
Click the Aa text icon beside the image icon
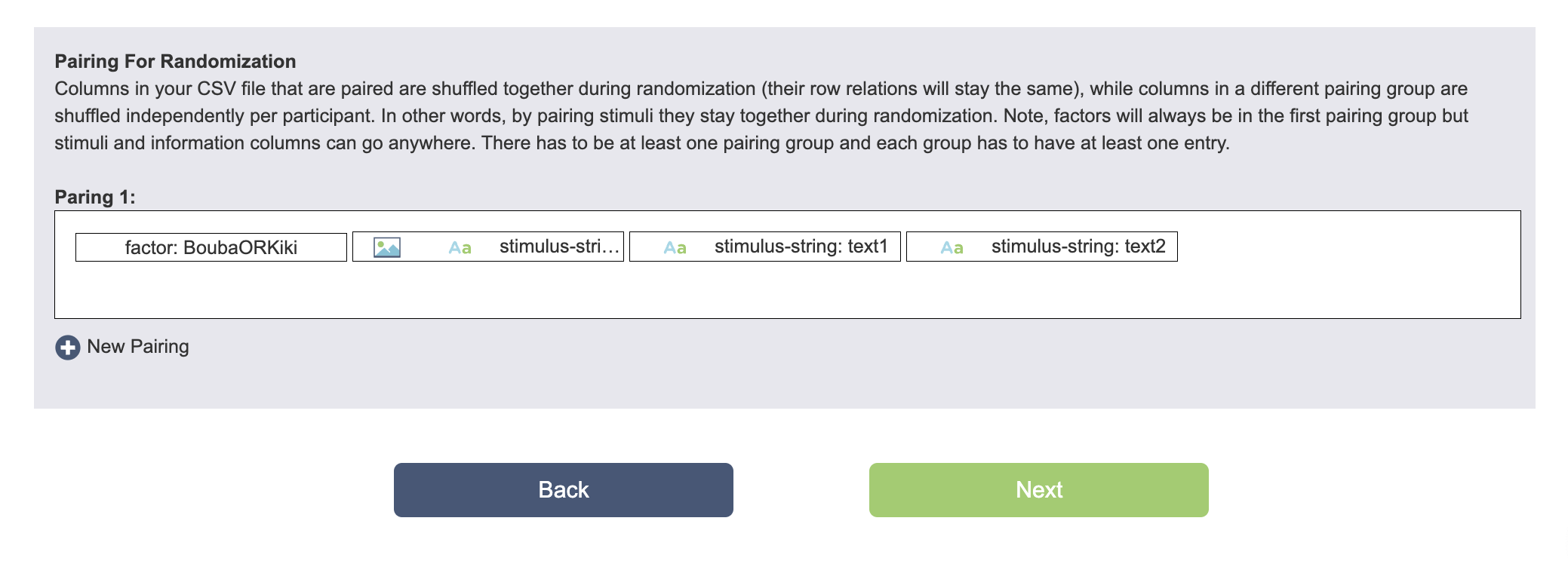pos(460,248)
